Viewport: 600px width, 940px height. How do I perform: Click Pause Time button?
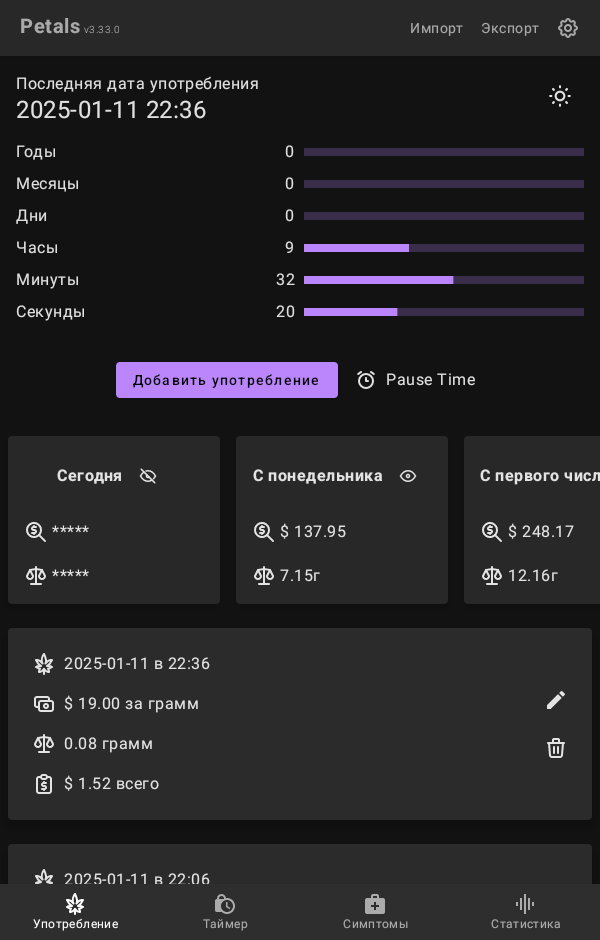coord(416,380)
